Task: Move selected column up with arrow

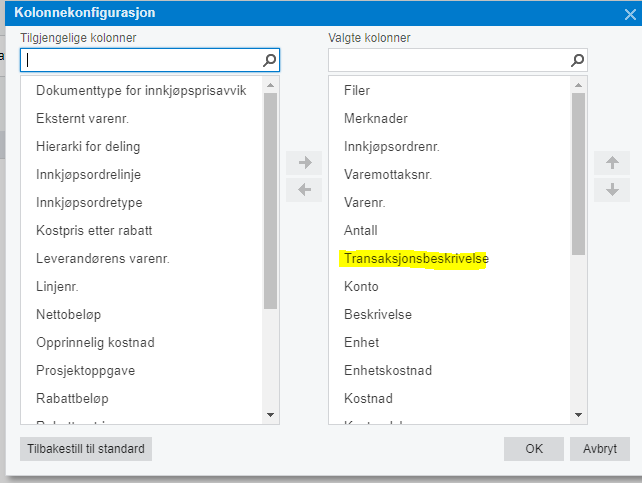Action: pyautogui.click(x=612, y=163)
